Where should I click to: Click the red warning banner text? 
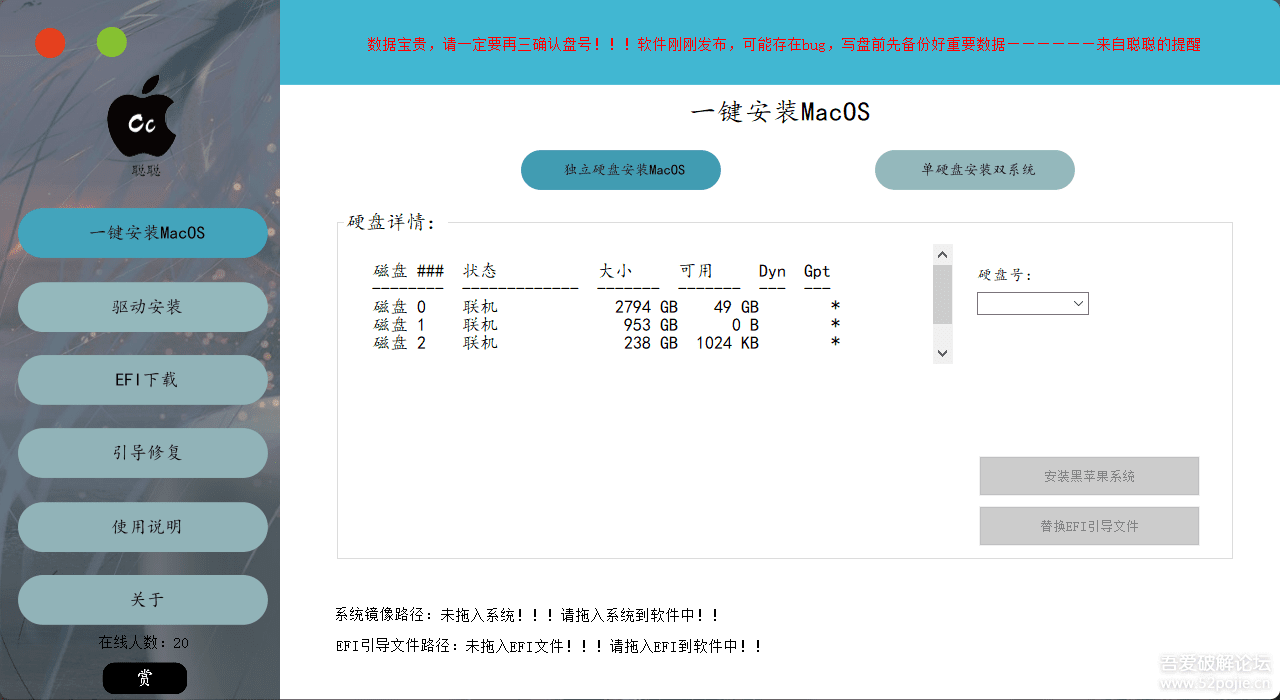pyautogui.click(x=783, y=44)
